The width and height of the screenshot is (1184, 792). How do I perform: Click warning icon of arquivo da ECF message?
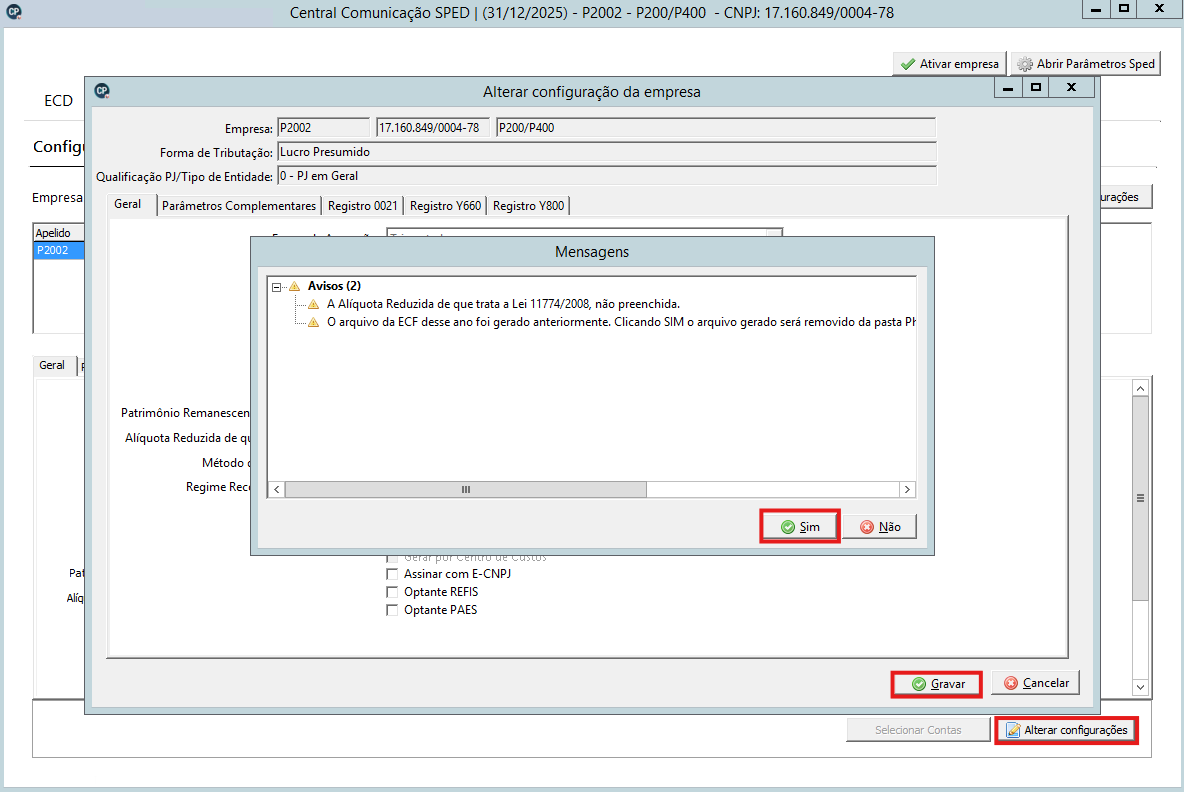(313, 322)
